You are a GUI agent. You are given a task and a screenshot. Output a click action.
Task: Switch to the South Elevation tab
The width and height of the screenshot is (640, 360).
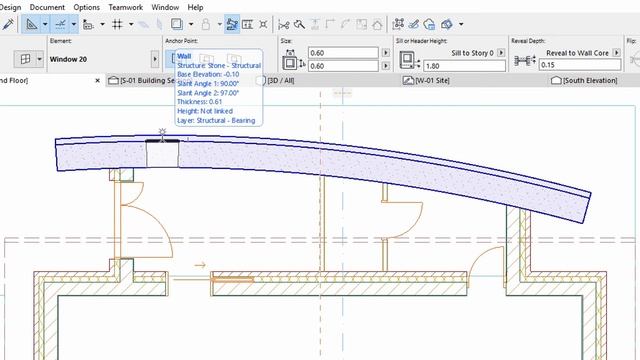coord(584,80)
